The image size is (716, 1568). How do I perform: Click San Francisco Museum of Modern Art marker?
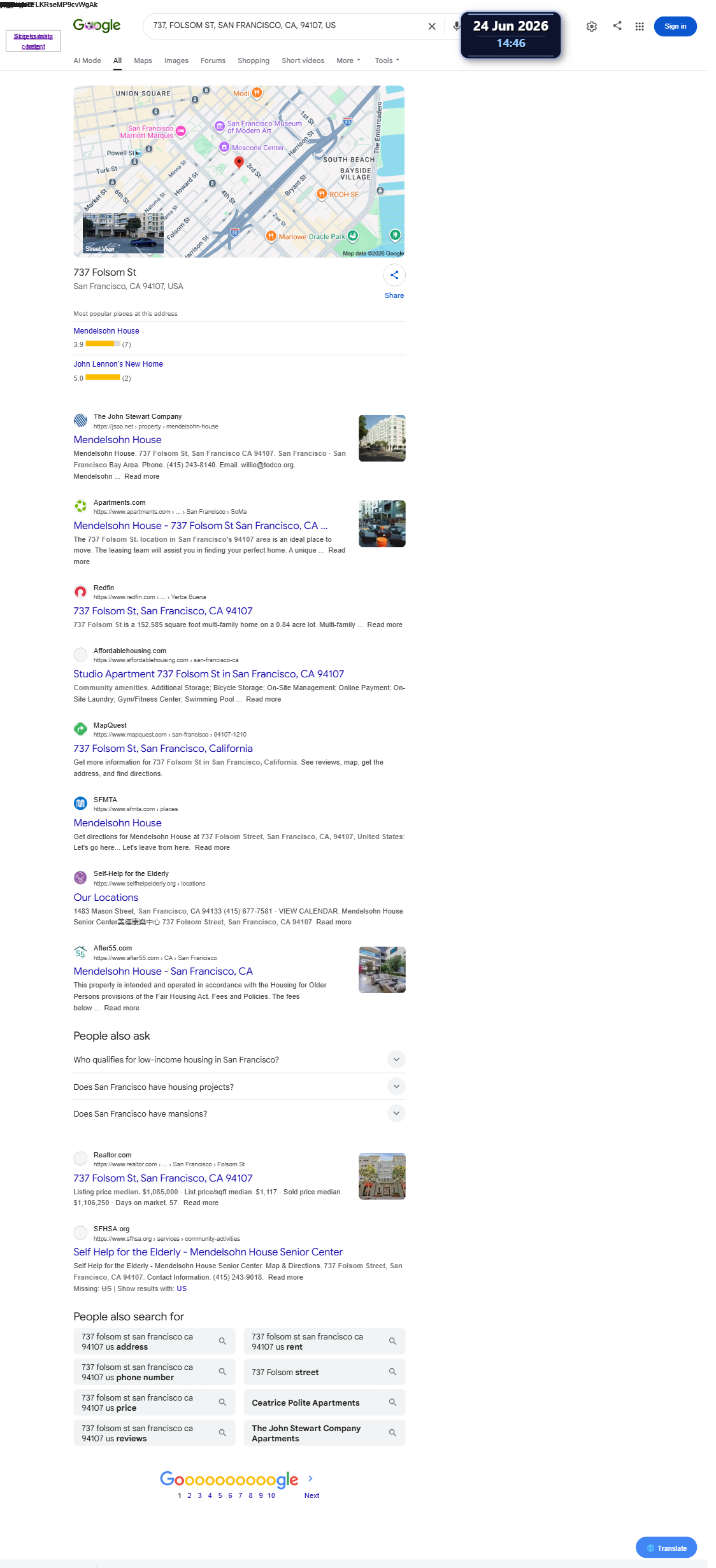click(x=220, y=127)
